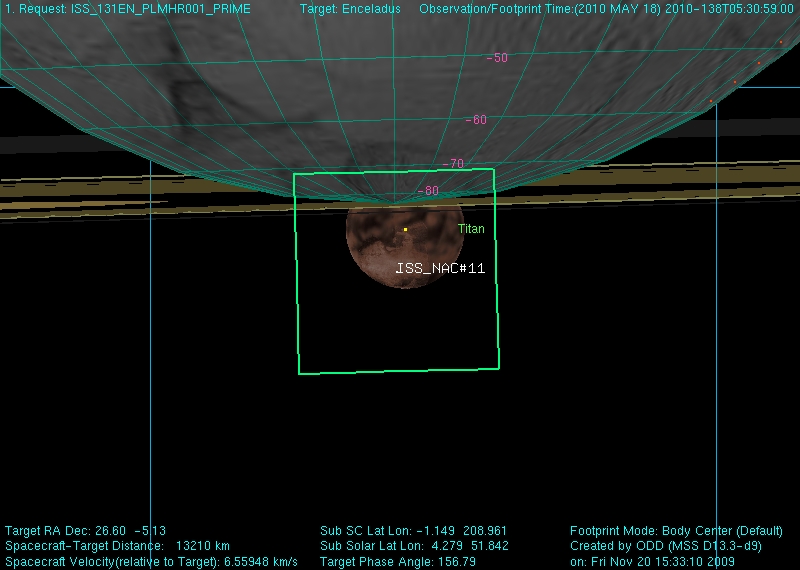Click the -60 latitude label

tap(476, 119)
